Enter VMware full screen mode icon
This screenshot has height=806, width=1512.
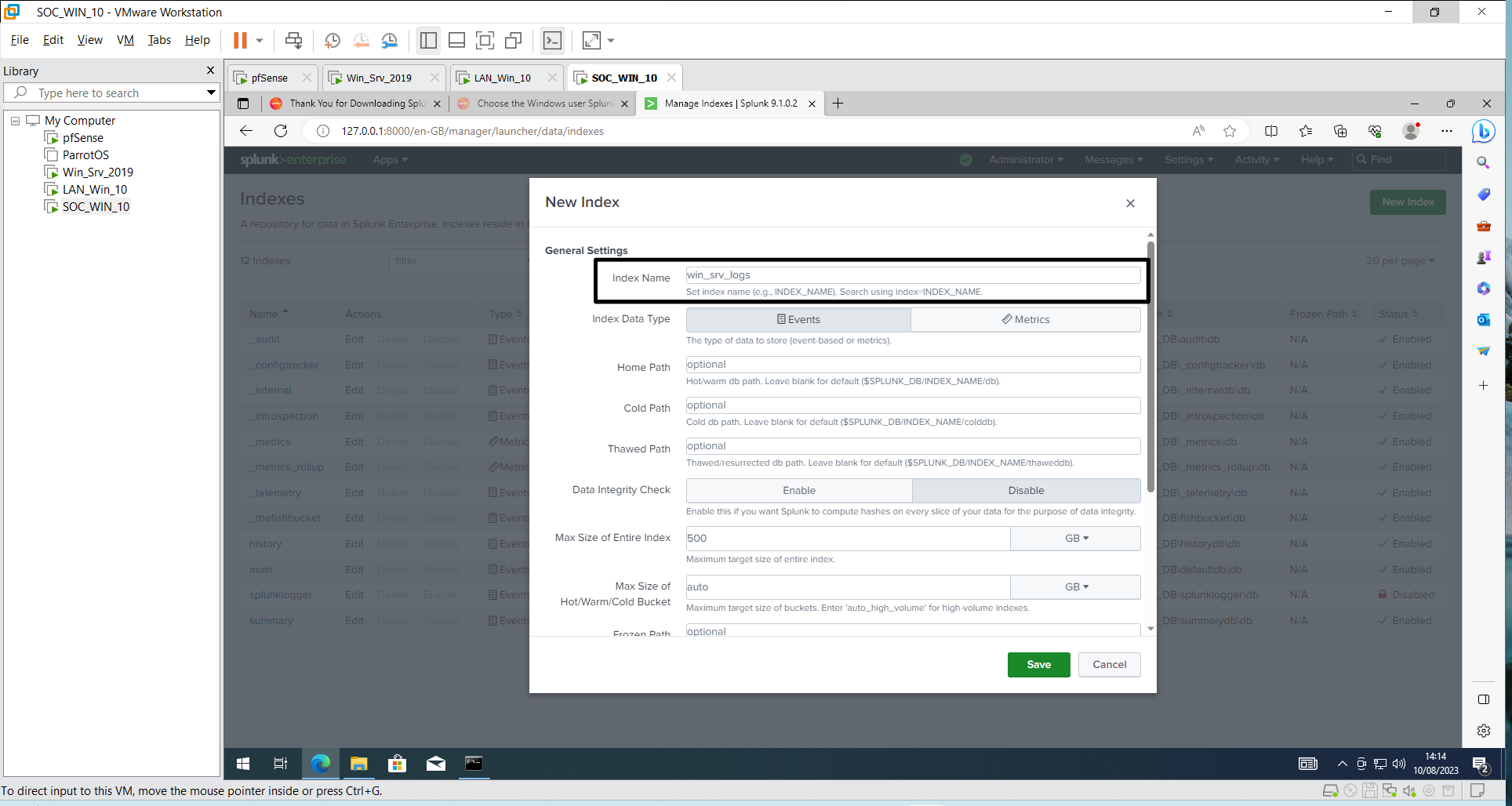tap(485, 40)
